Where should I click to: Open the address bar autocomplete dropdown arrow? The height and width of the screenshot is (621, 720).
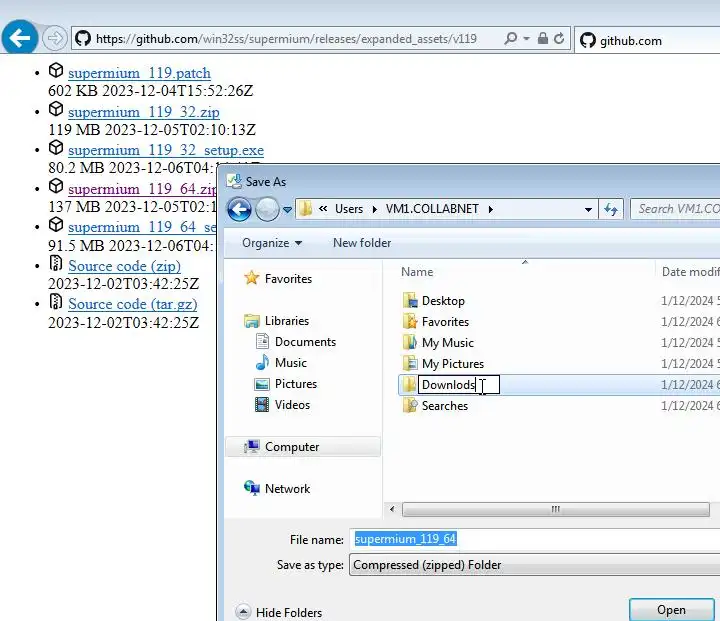tap(527, 39)
